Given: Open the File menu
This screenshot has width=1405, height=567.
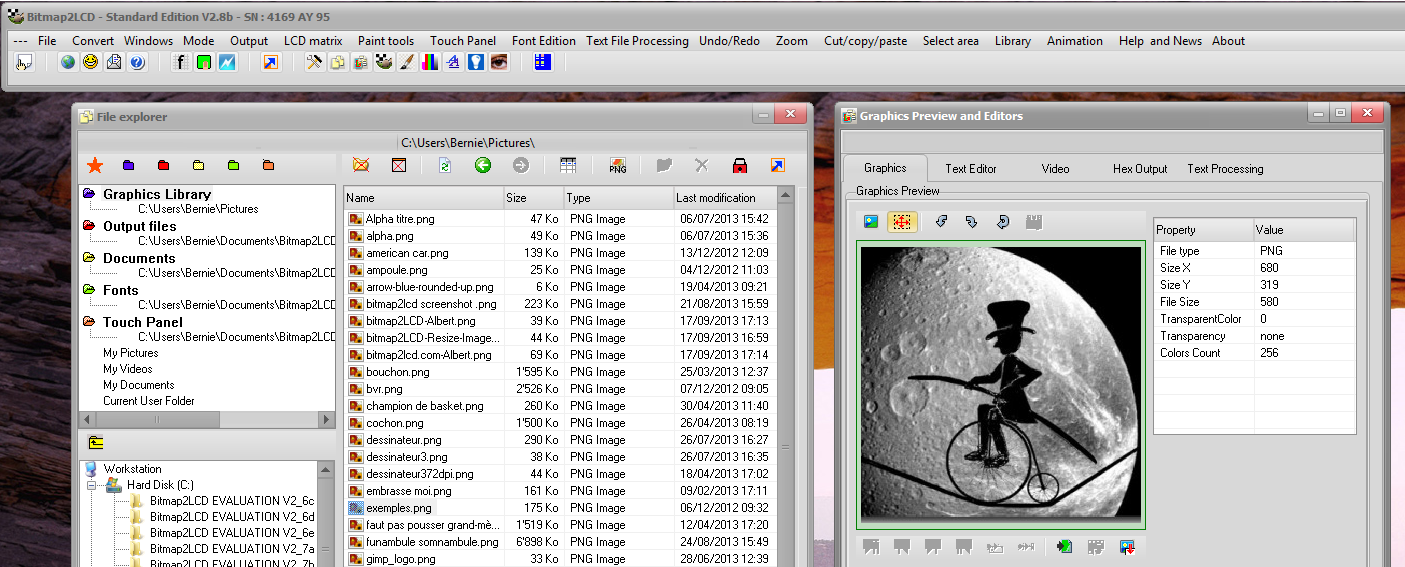Looking at the screenshot, I should point(47,41).
